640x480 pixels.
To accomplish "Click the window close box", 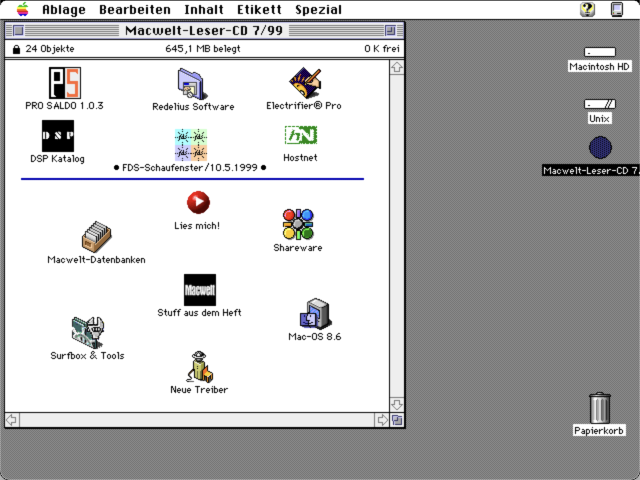I will (x=18, y=30).
